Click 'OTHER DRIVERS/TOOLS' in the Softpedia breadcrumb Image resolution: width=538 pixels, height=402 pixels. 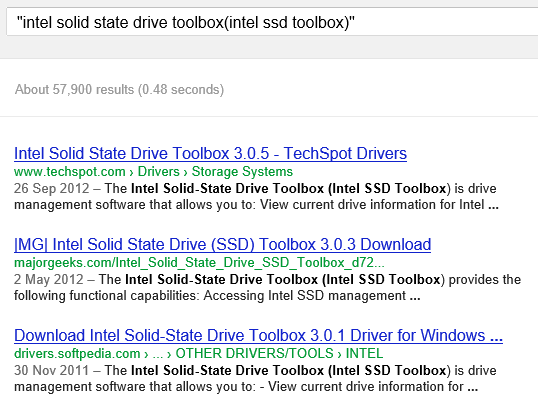[254, 354]
